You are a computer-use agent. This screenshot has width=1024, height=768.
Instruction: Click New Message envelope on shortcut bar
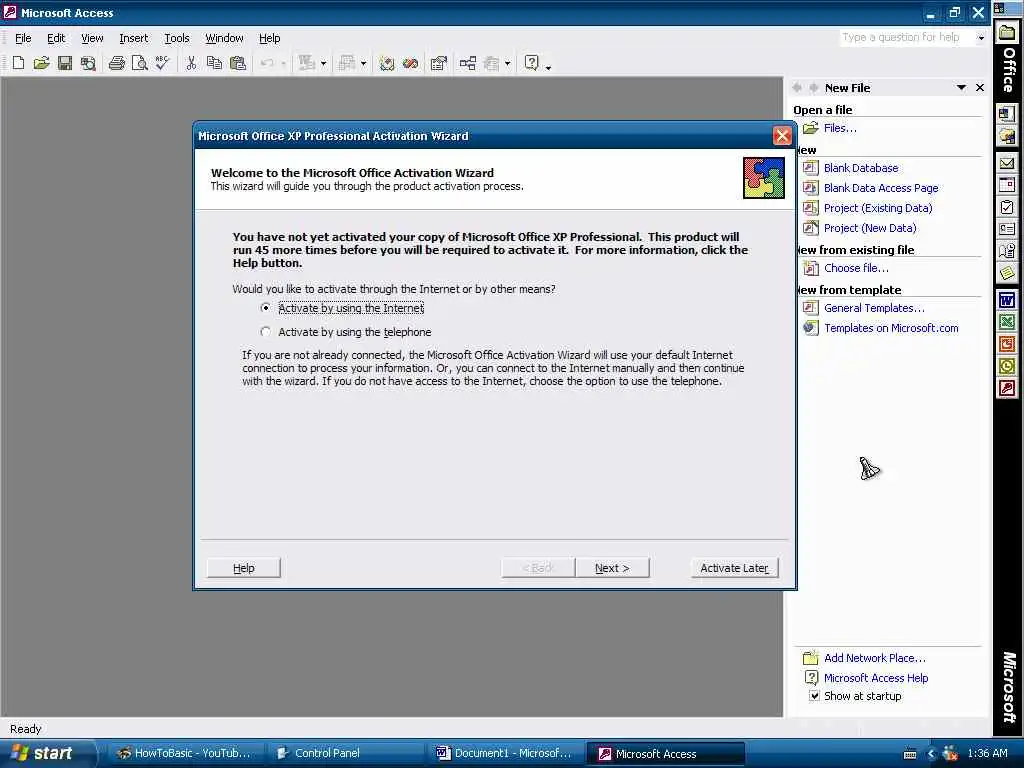[x=1007, y=163]
